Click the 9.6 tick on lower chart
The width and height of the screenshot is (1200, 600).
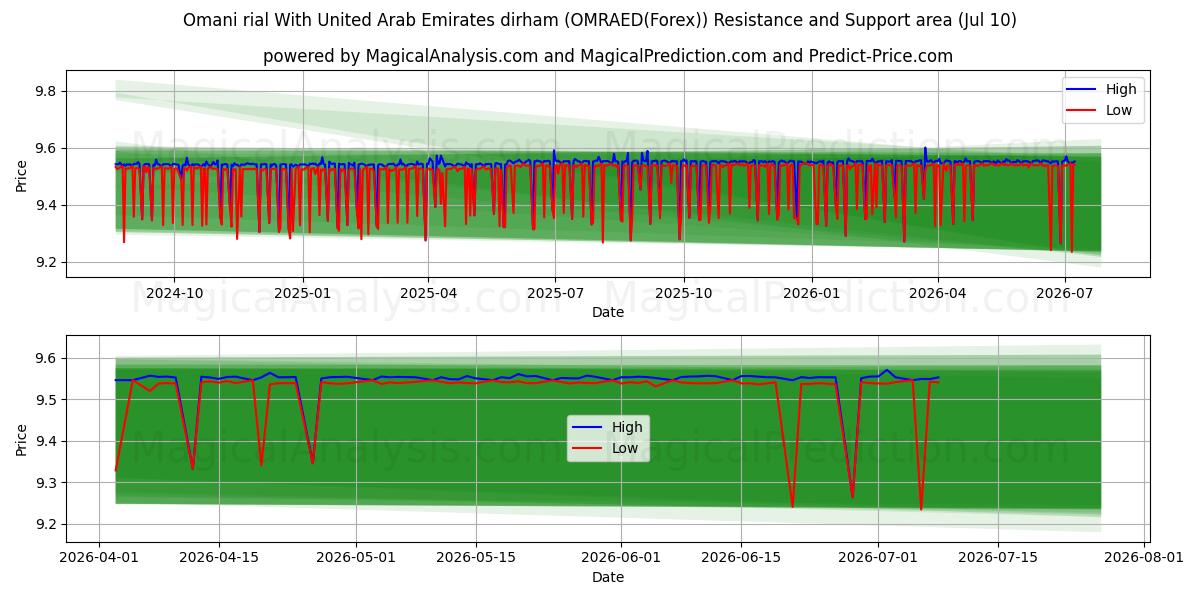(x=48, y=358)
